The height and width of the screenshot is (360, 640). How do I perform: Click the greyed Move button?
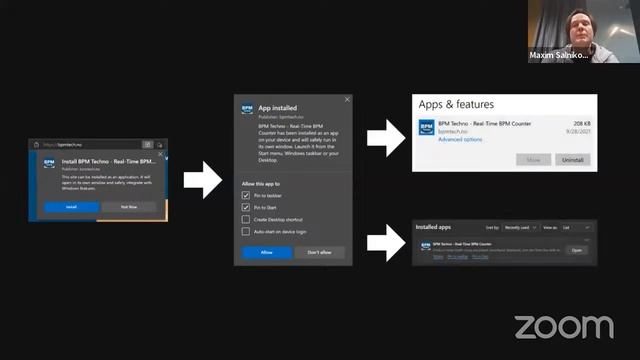(x=533, y=160)
